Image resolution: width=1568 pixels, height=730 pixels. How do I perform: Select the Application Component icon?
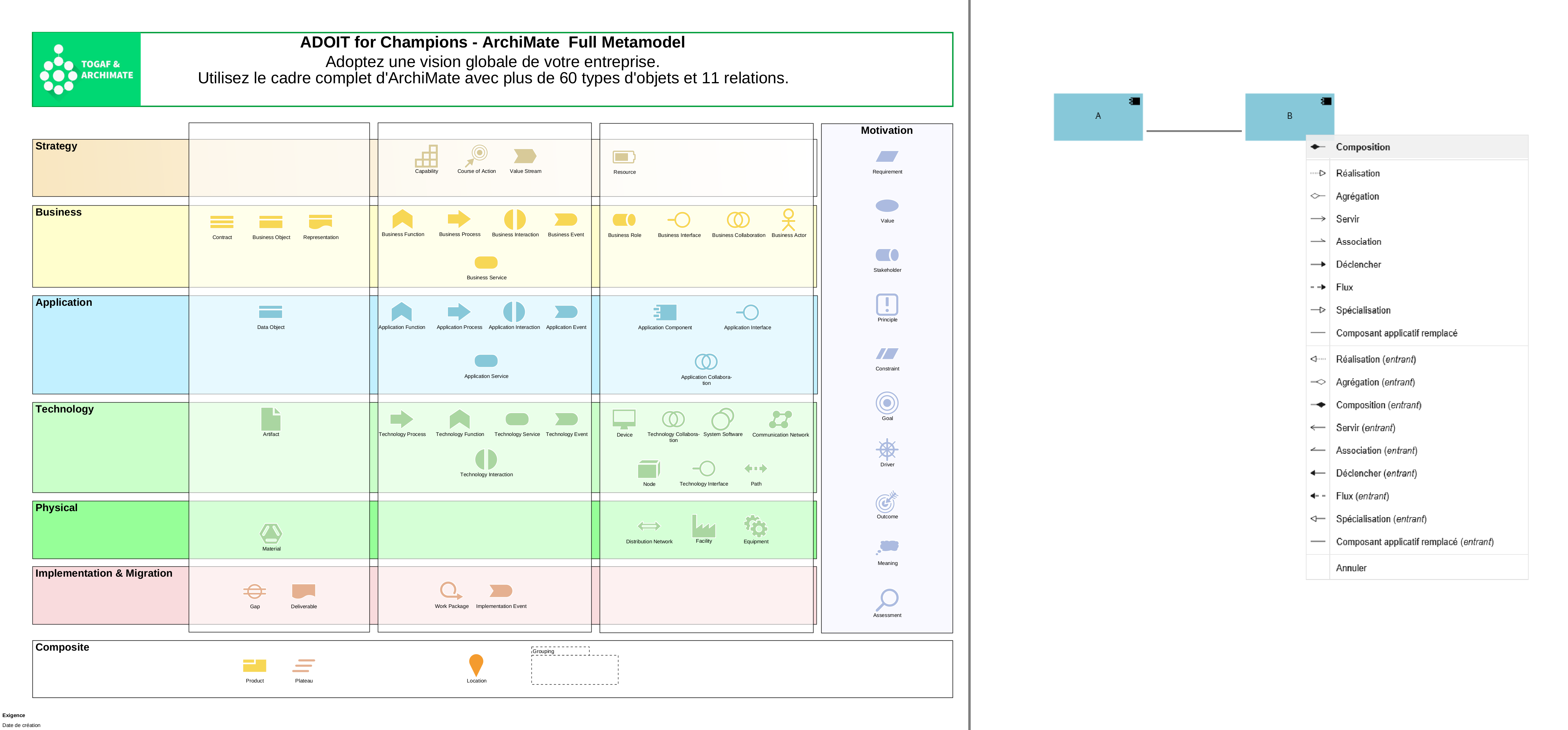tap(665, 312)
